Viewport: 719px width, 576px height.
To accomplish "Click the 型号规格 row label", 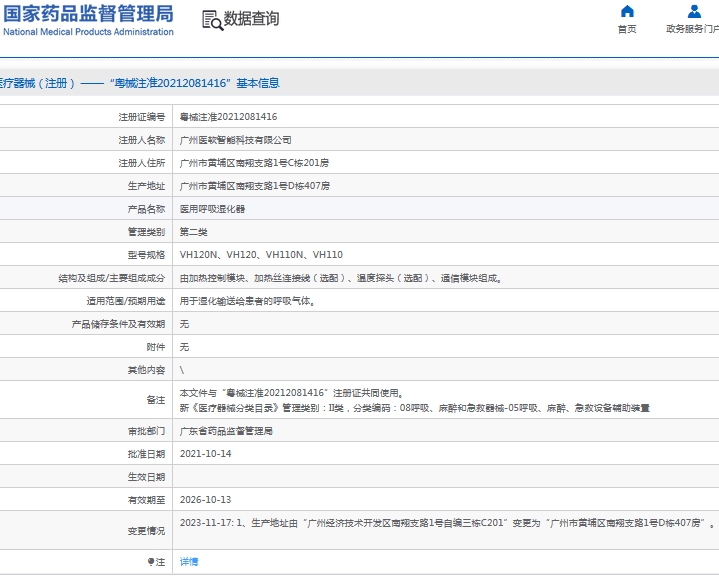I will click(146, 255).
